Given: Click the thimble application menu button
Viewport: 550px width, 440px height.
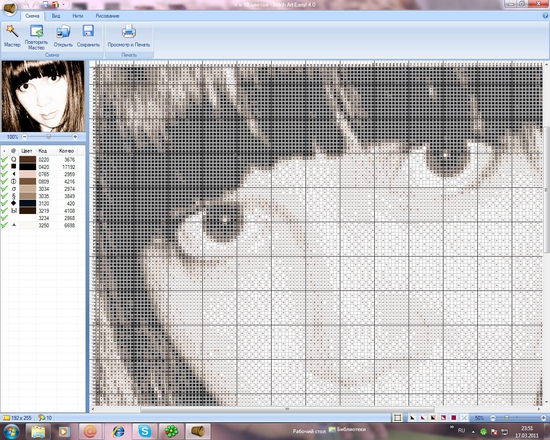Looking at the screenshot, I should [x=9, y=8].
